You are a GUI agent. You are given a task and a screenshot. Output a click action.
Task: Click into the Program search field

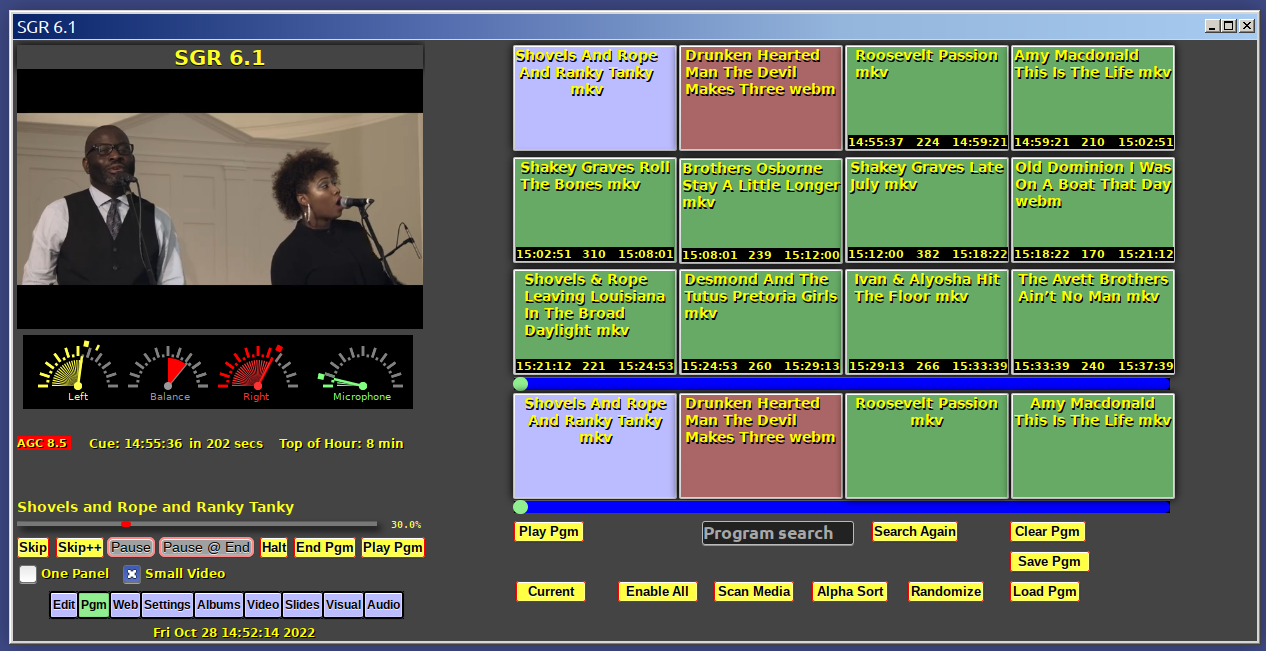click(778, 533)
